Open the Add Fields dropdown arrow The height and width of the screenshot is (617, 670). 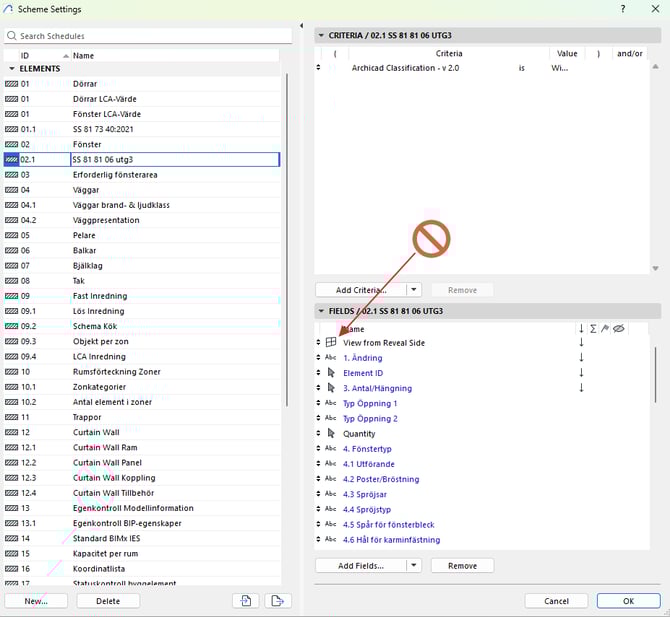[414, 565]
